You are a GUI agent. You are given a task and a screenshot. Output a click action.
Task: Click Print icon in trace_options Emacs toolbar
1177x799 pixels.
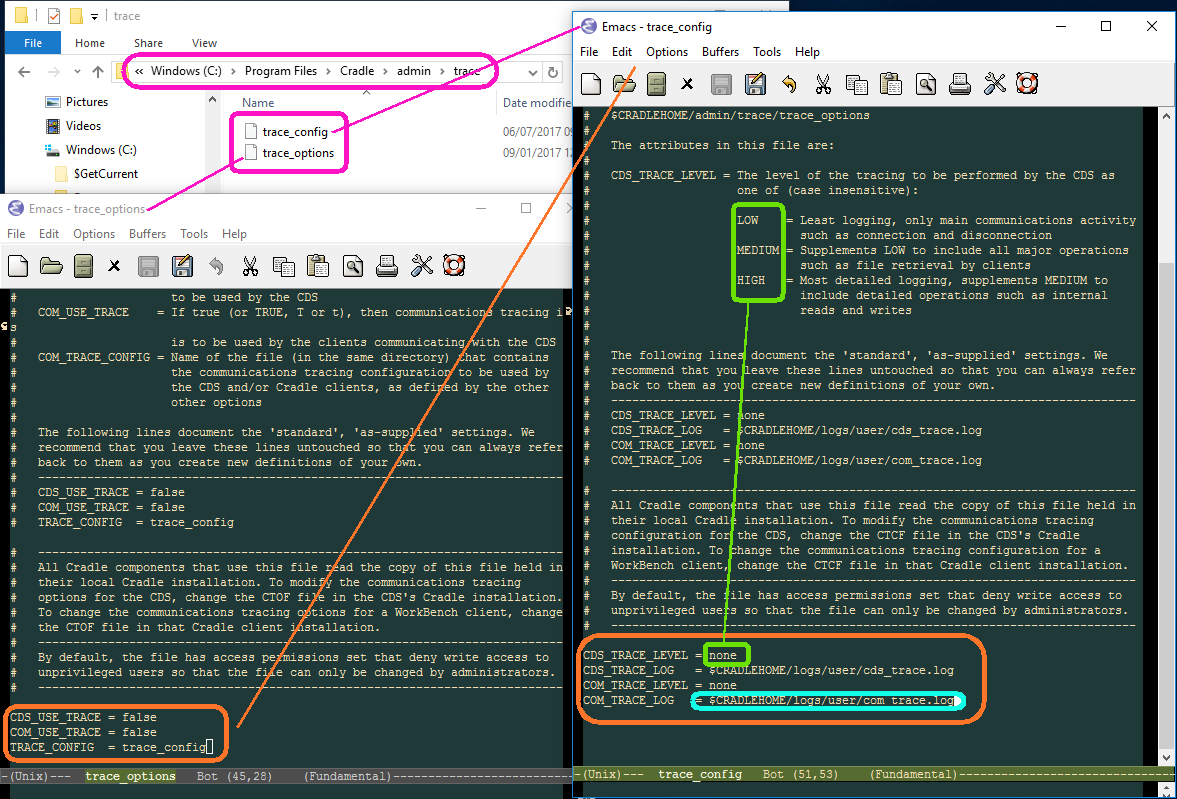click(387, 266)
